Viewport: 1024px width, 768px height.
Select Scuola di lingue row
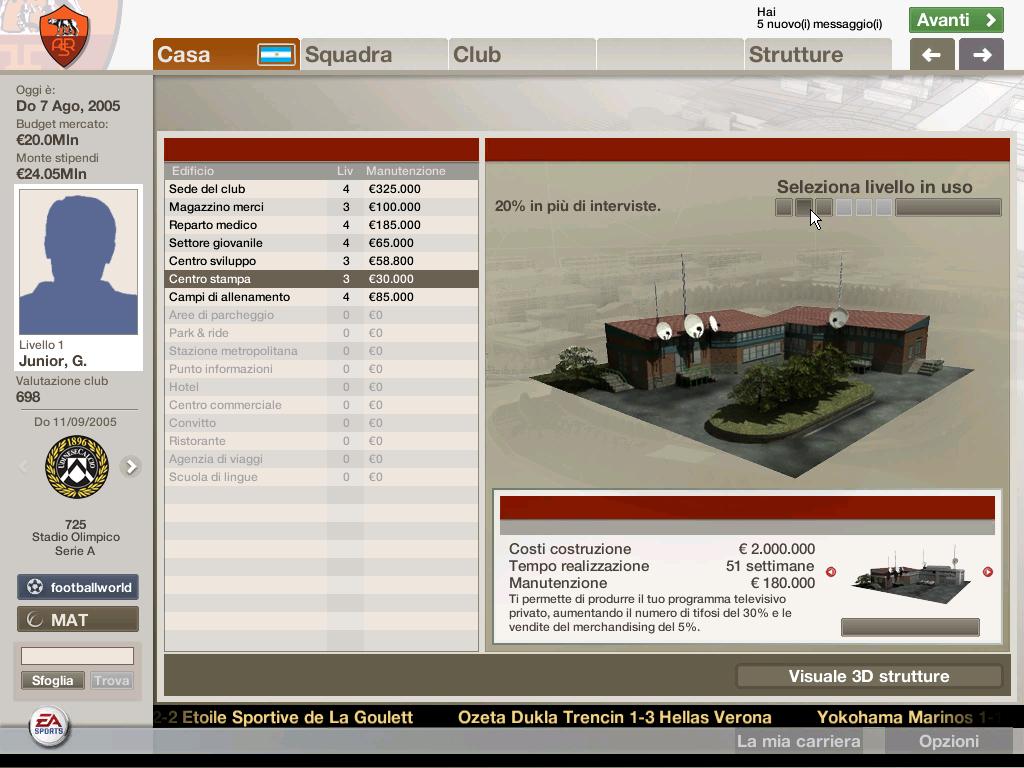(x=321, y=477)
